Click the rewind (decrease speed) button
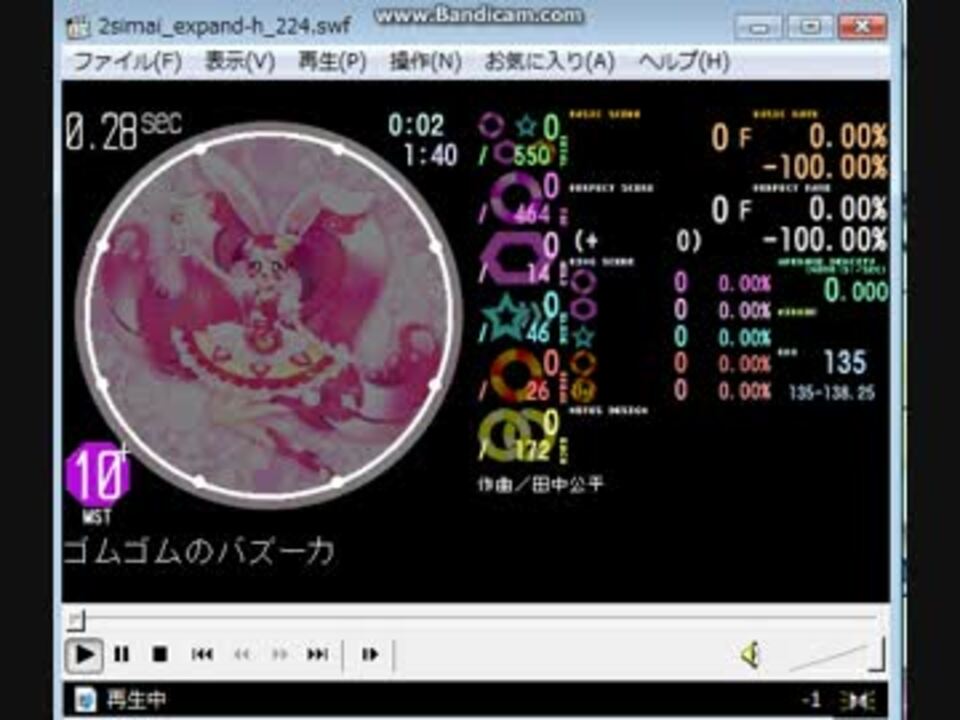The height and width of the screenshot is (720, 960). 242,654
